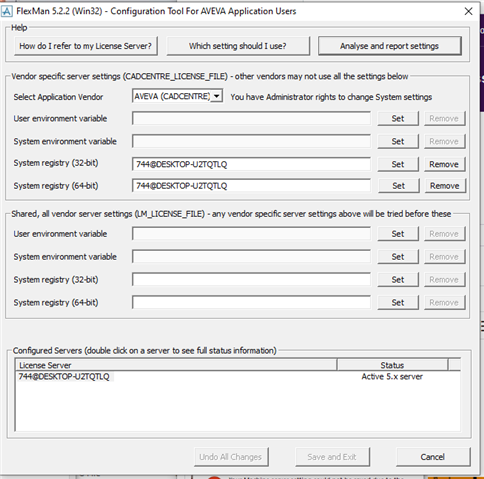Image resolution: width=484 pixels, height=479 pixels.
Task: Open the Select Application Vendor dropdown arrow
Action: (217, 96)
